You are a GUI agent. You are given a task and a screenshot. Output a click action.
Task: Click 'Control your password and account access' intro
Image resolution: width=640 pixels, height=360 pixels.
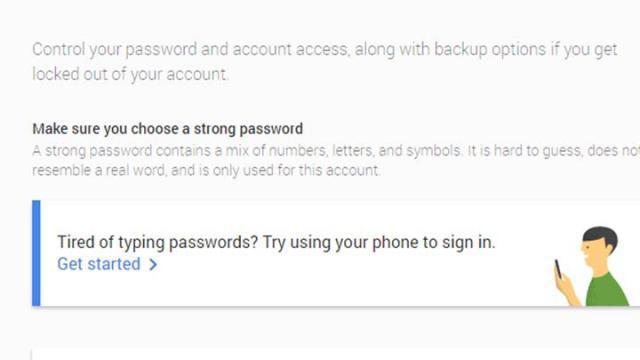(324, 50)
